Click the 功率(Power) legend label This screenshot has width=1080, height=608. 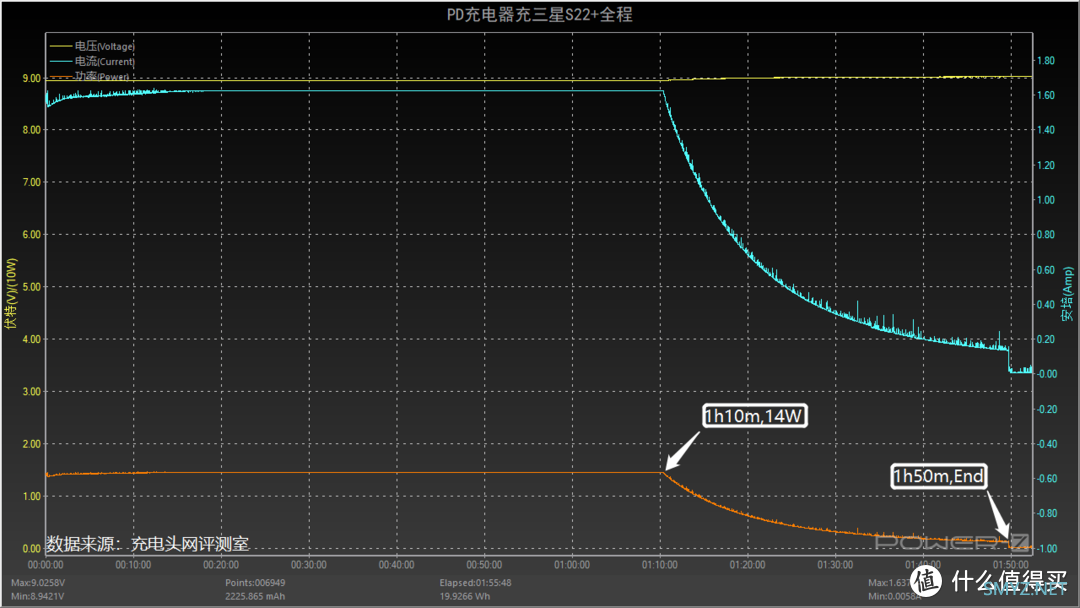pos(102,76)
